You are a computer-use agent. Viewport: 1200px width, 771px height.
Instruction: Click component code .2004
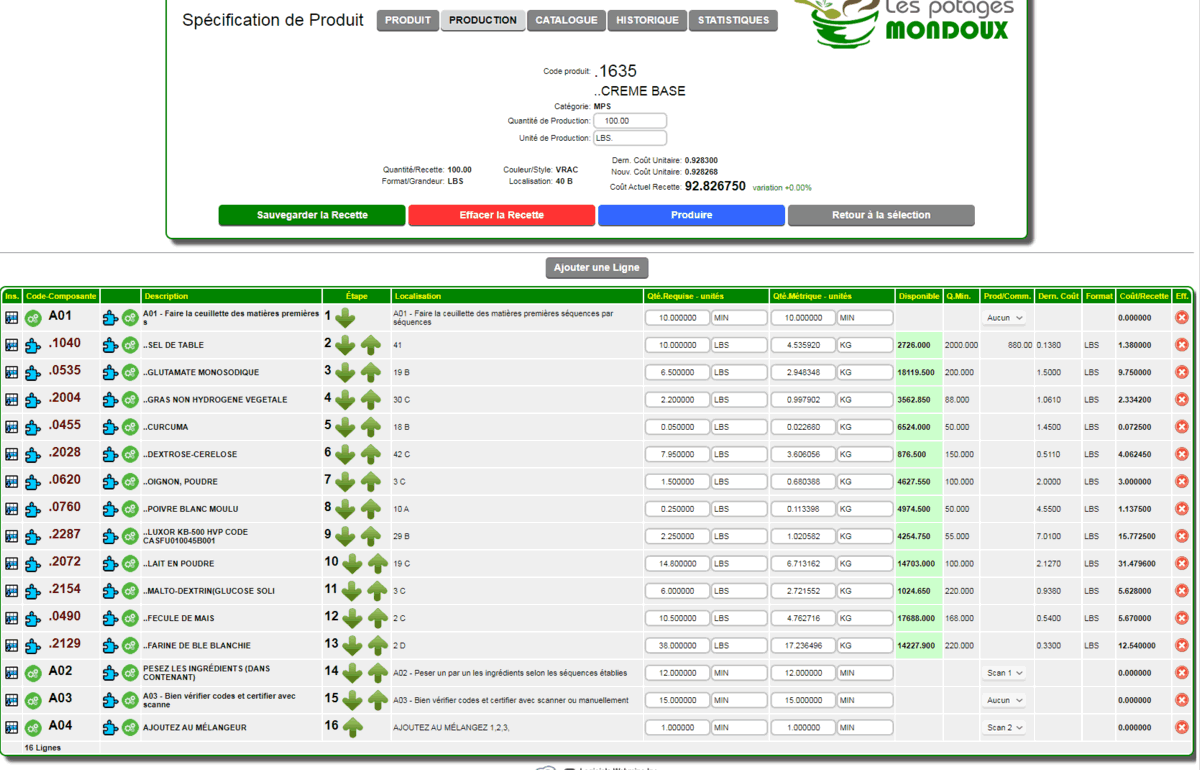pyautogui.click(x=65, y=398)
